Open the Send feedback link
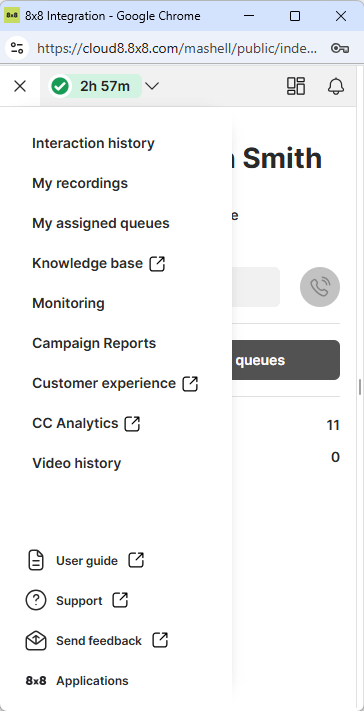The width and height of the screenshot is (364, 711). [99, 641]
